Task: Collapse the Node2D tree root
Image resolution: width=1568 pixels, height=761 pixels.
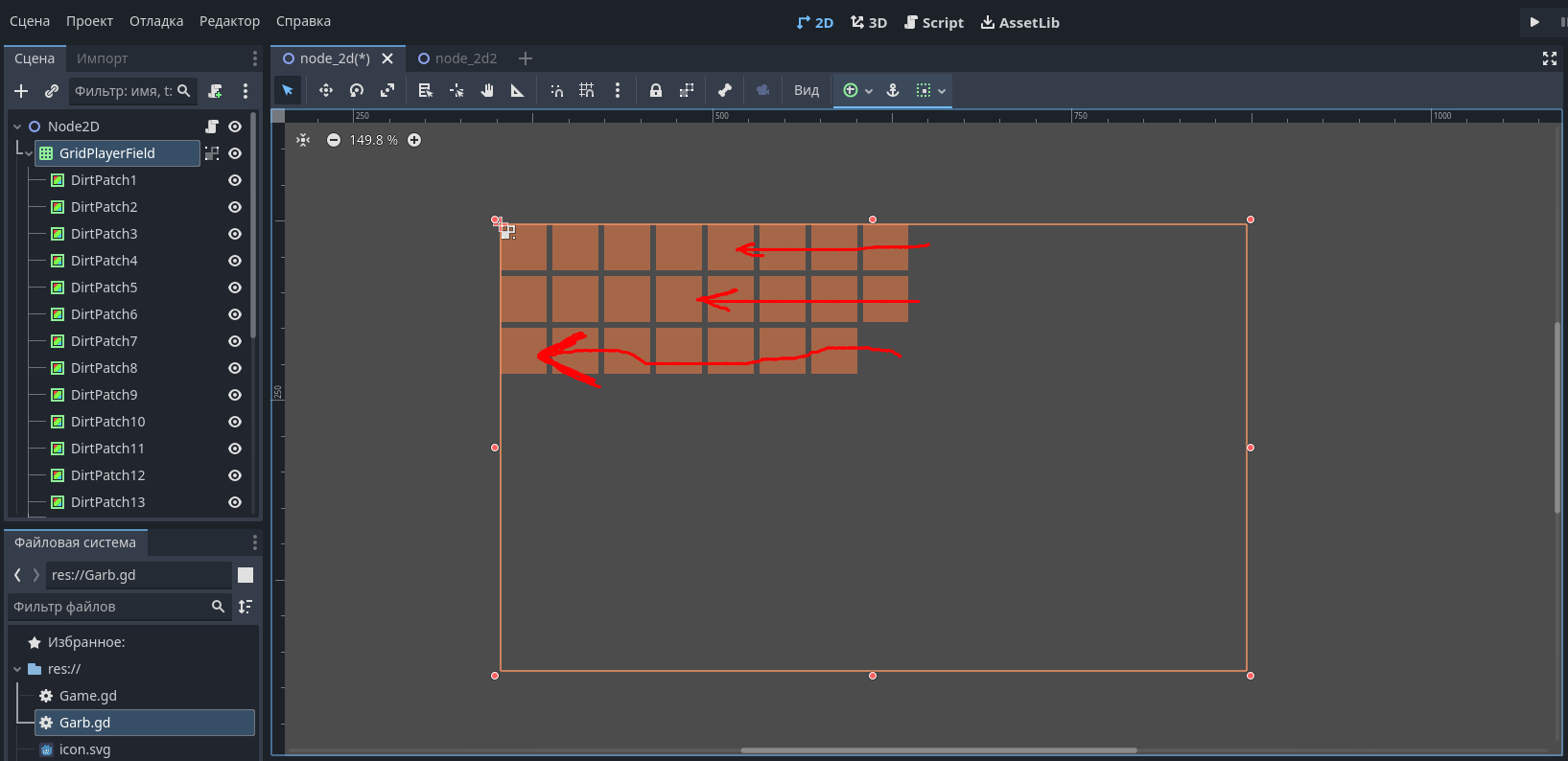Action: [x=17, y=127]
